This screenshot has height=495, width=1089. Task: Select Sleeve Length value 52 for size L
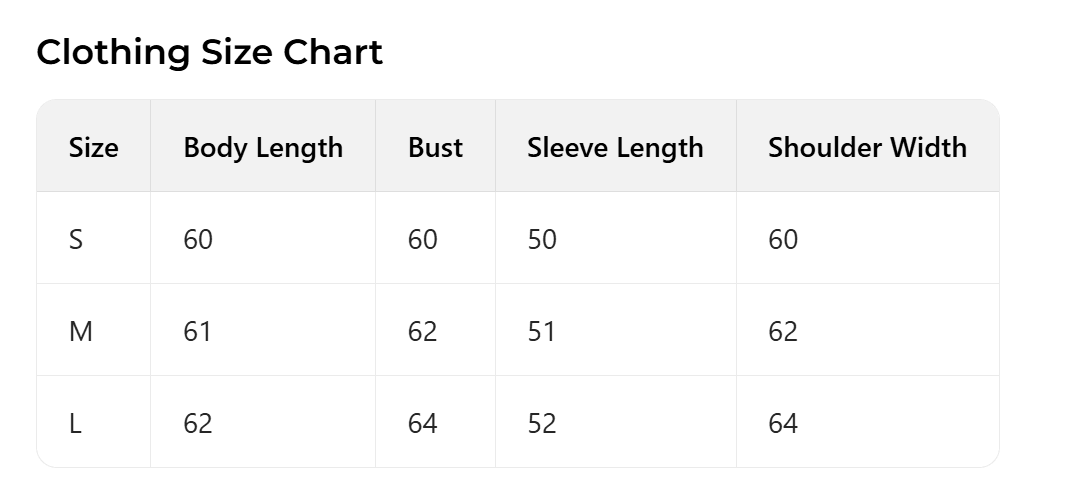click(542, 423)
